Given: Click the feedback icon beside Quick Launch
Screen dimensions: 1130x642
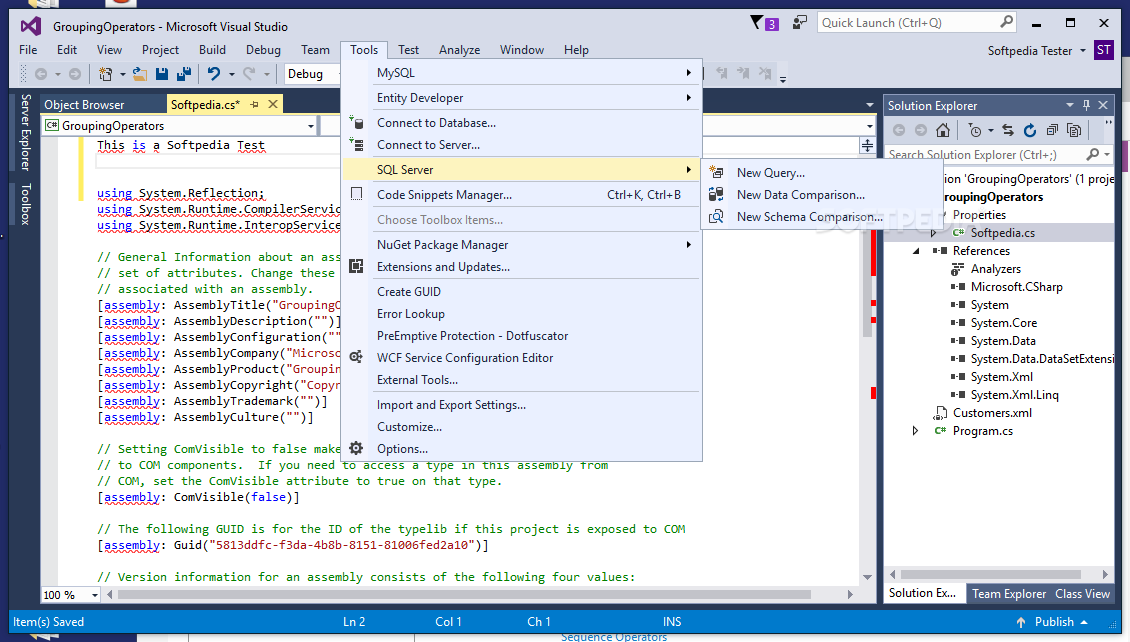Looking at the screenshot, I should [x=799, y=23].
